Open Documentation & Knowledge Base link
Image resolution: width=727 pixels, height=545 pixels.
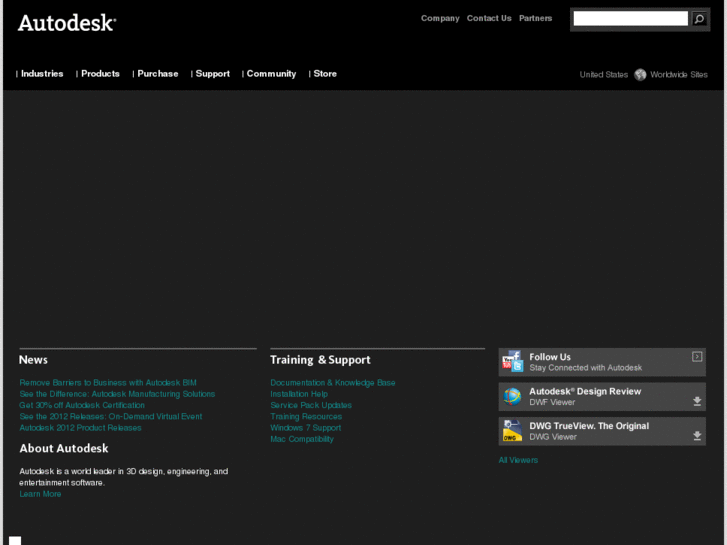coord(333,383)
